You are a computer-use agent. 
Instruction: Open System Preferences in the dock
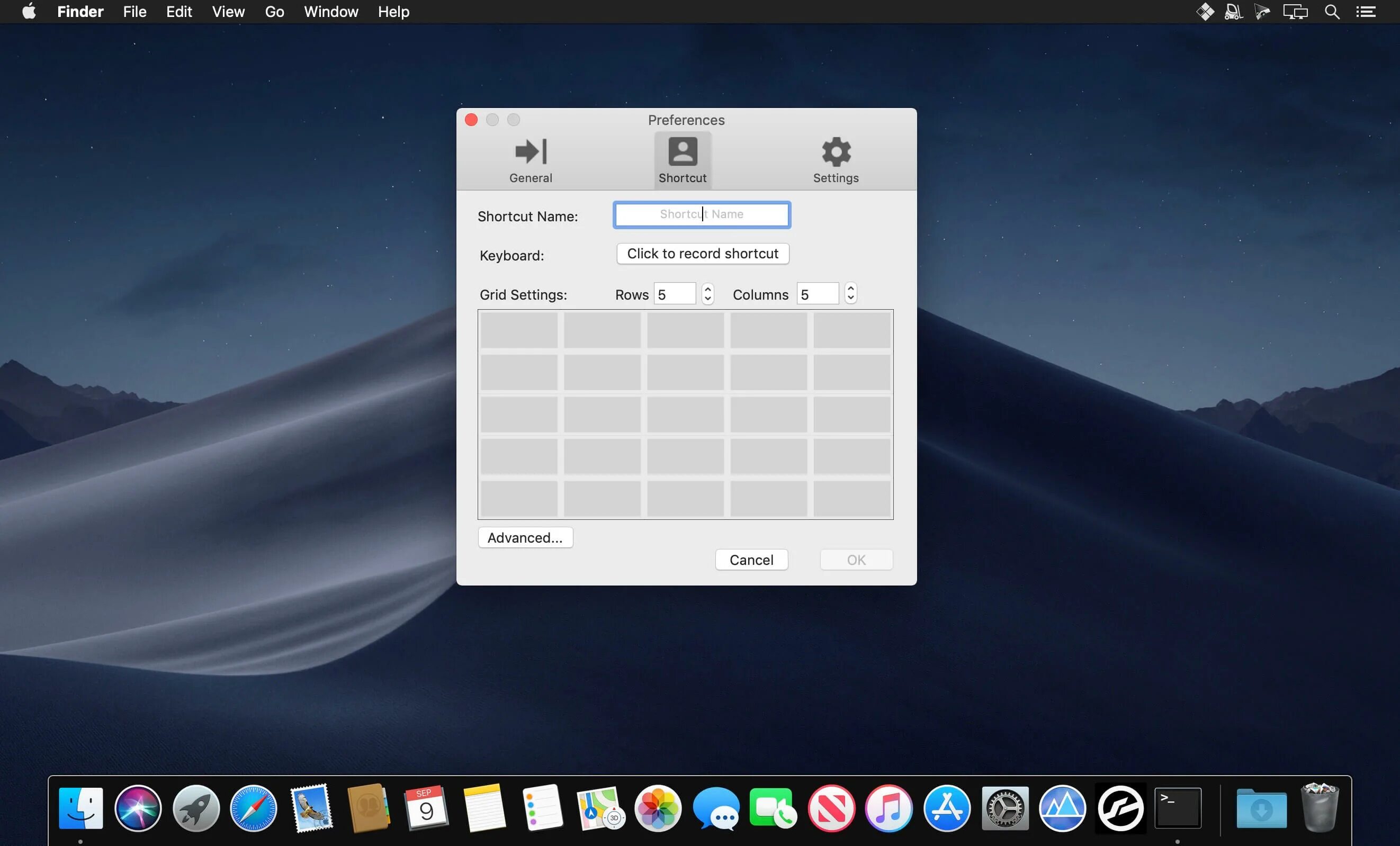1004,808
